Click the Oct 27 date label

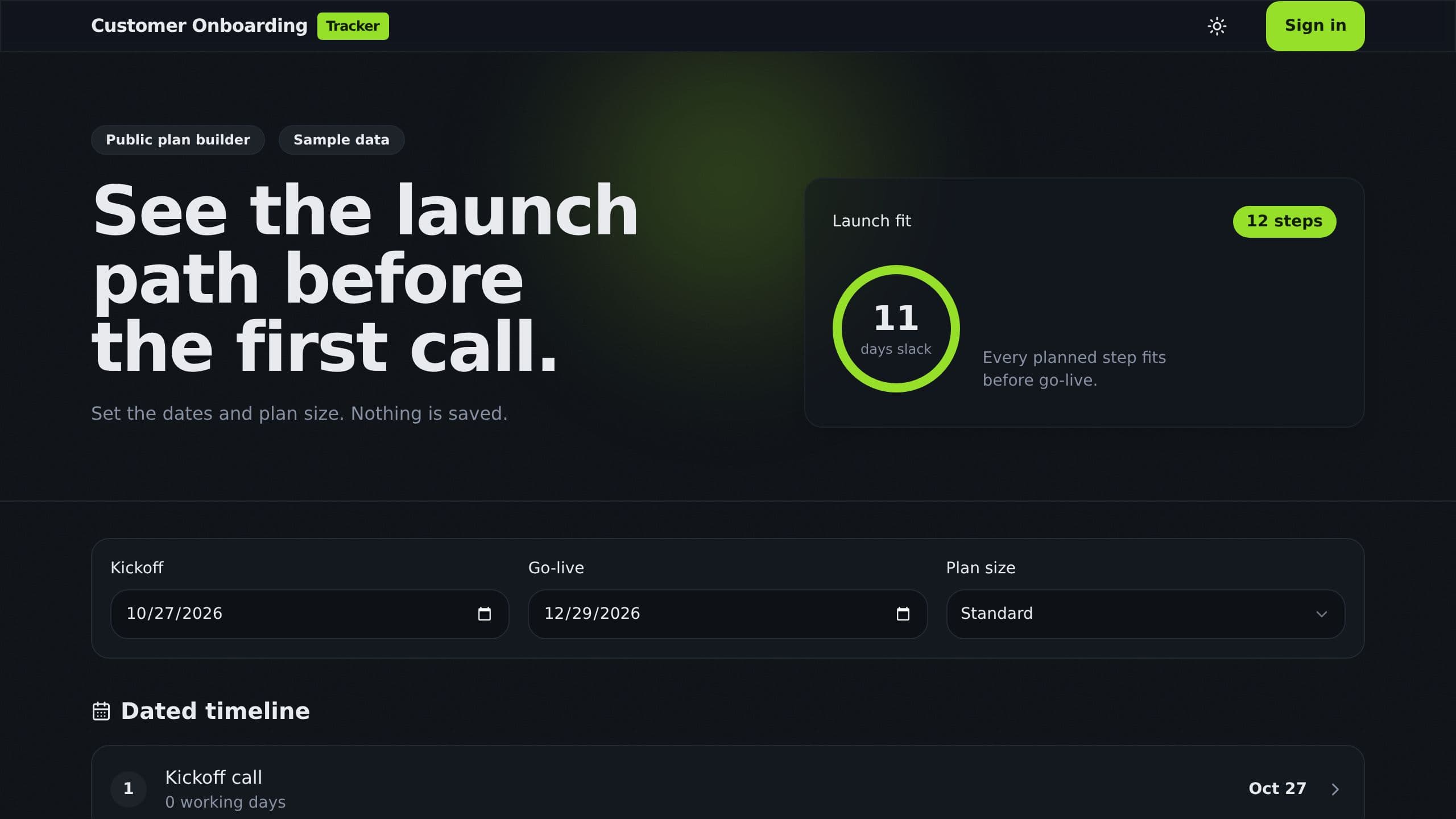pyautogui.click(x=1277, y=789)
